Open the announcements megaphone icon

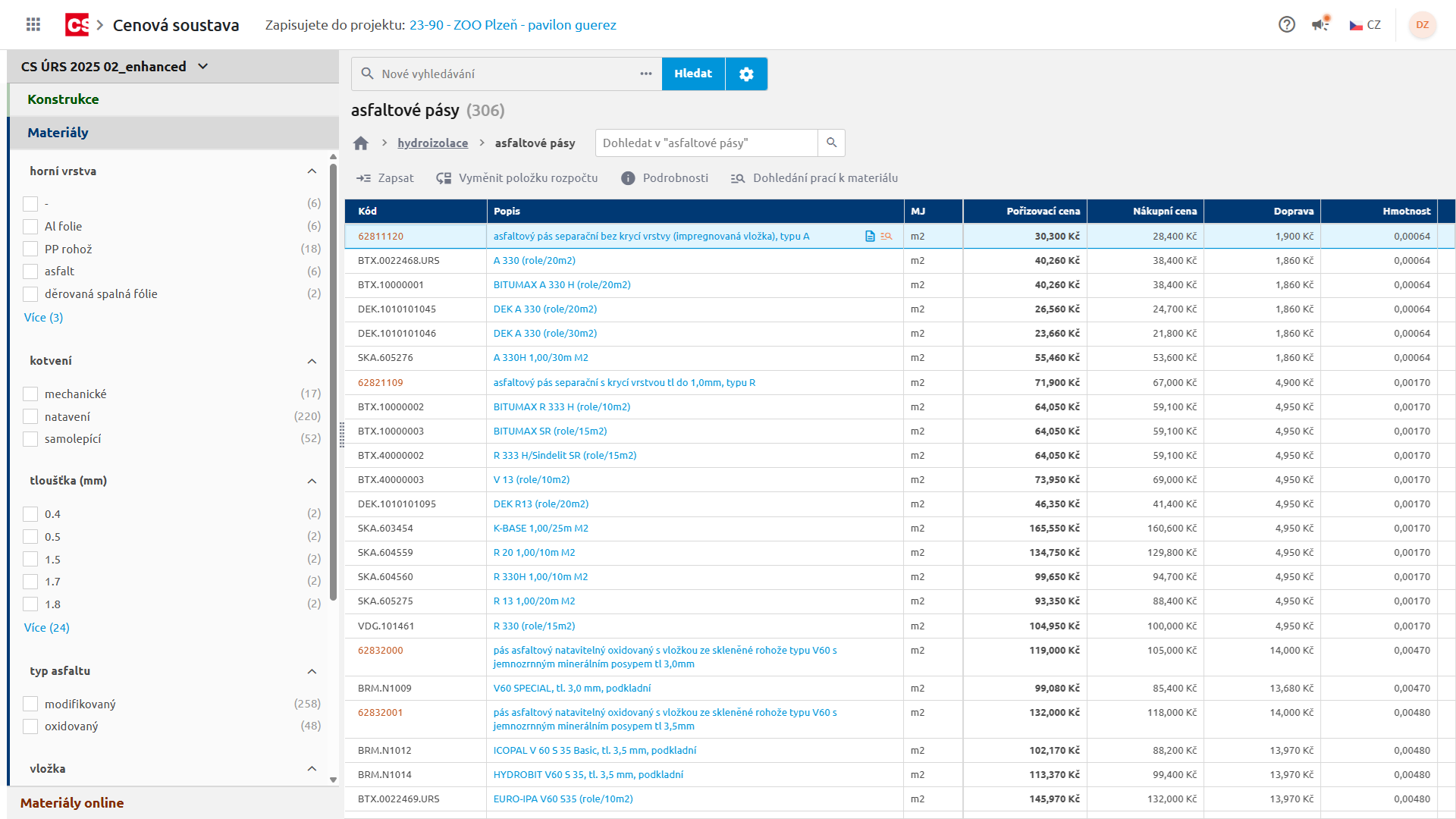[1320, 24]
